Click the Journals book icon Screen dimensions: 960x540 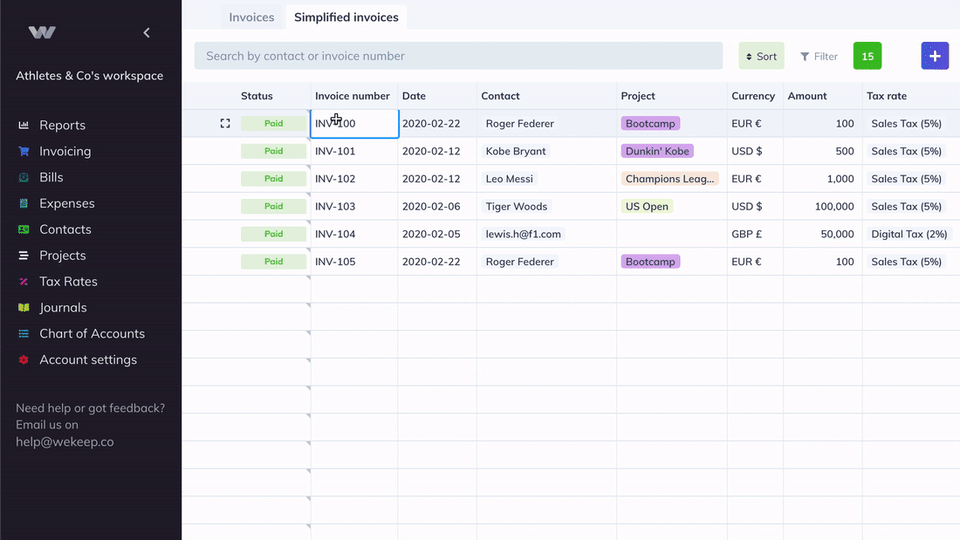pos(24,308)
